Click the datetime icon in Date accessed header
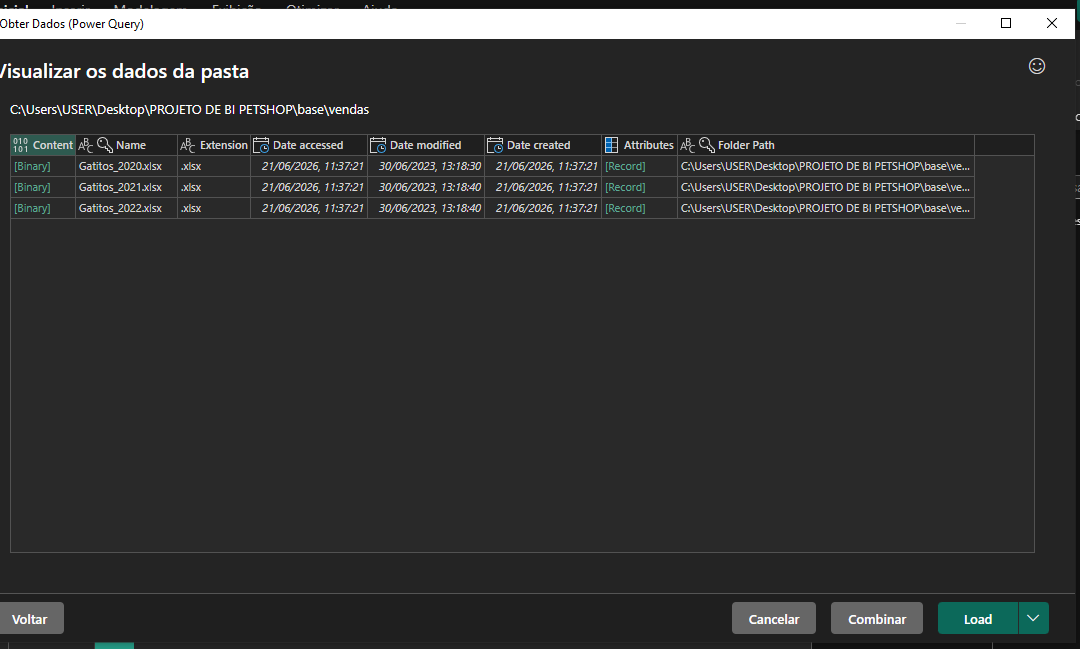The width and height of the screenshot is (1080, 649). click(261, 145)
